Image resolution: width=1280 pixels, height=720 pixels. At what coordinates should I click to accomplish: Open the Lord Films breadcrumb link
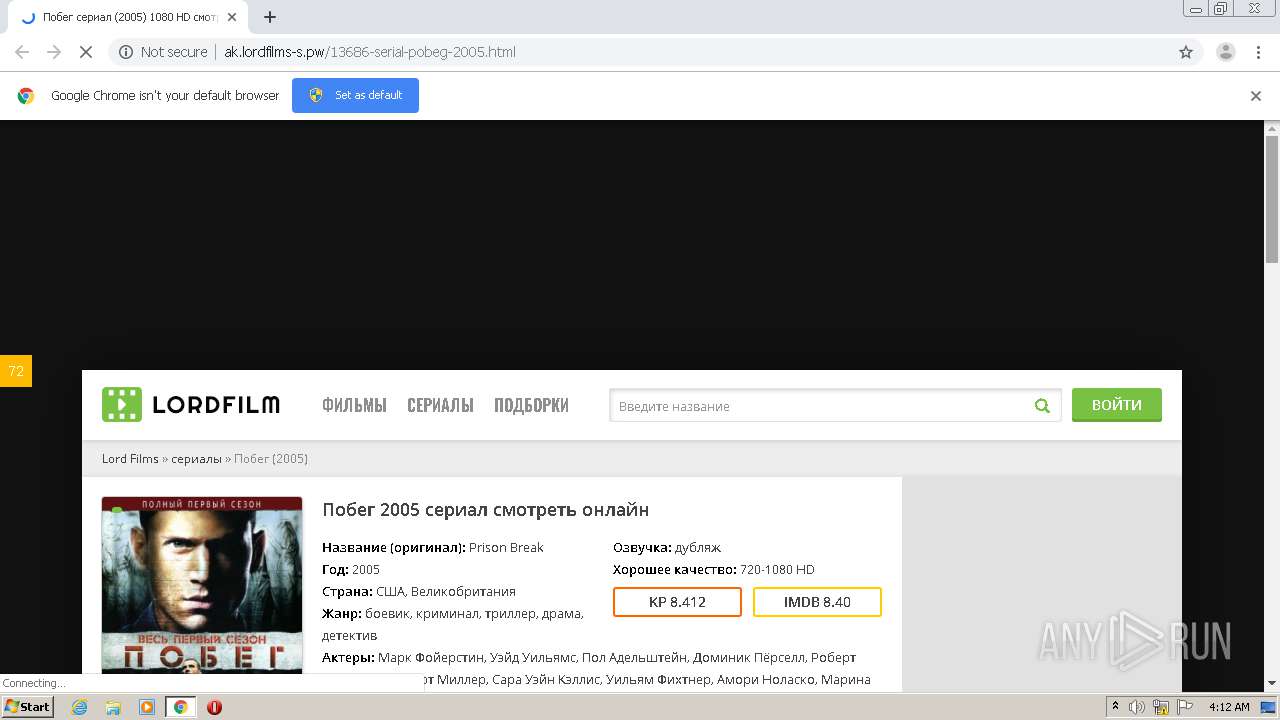tap(130, 459)
